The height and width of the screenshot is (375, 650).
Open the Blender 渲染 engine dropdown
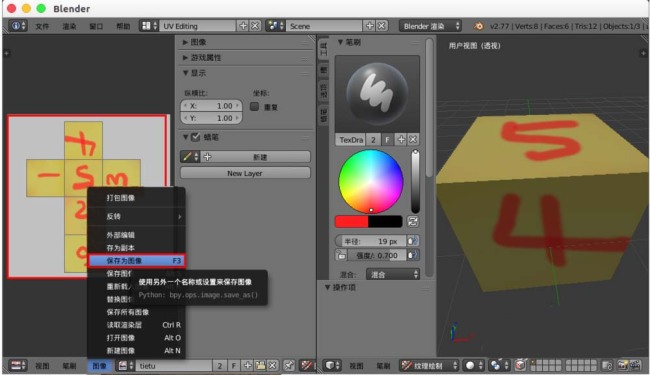[430, 26]
